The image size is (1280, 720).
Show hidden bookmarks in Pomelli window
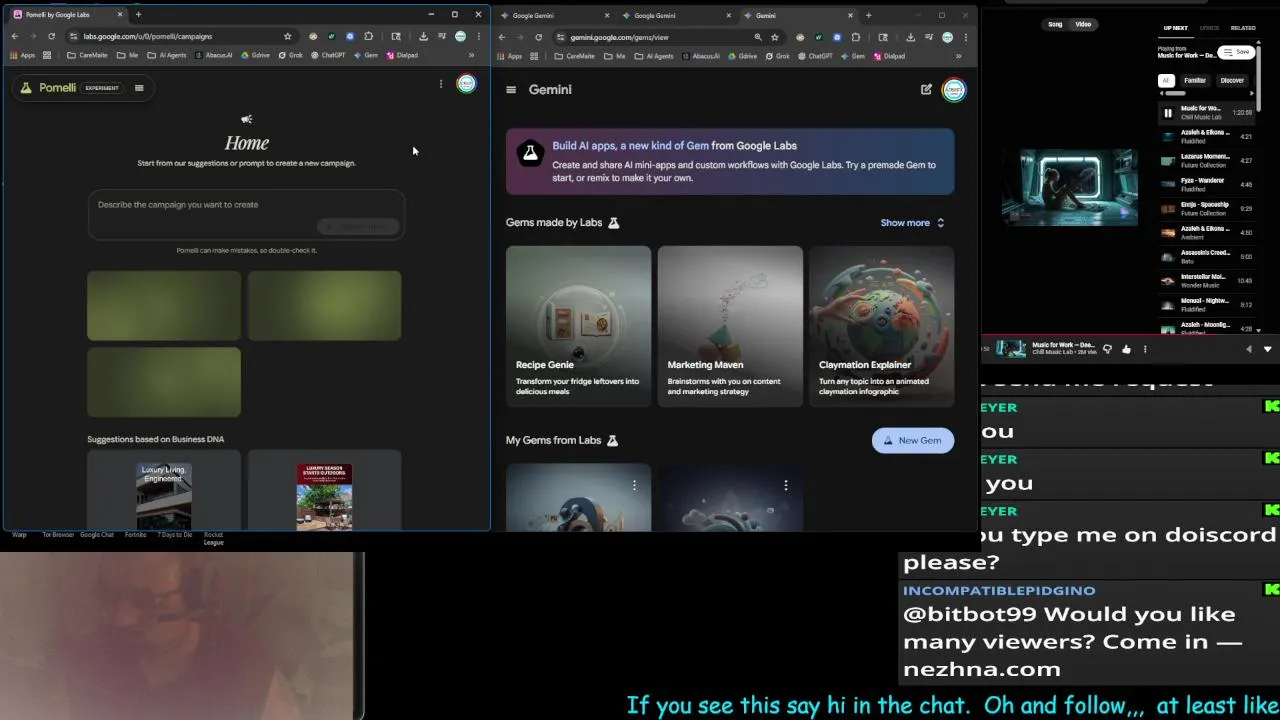pyautogui.click(x=471, y=55)
